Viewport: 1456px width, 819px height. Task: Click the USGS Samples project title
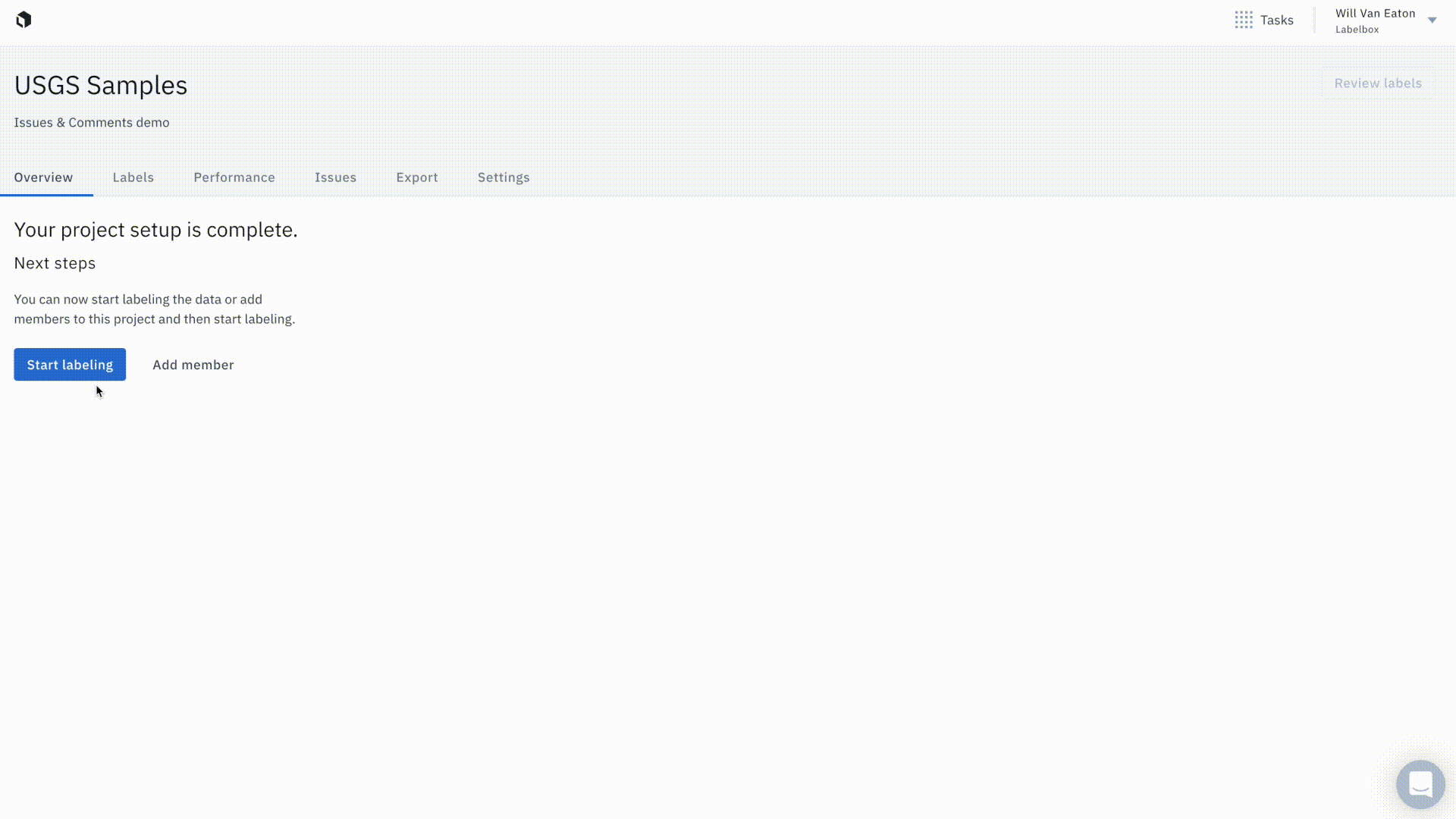[101, 85]
